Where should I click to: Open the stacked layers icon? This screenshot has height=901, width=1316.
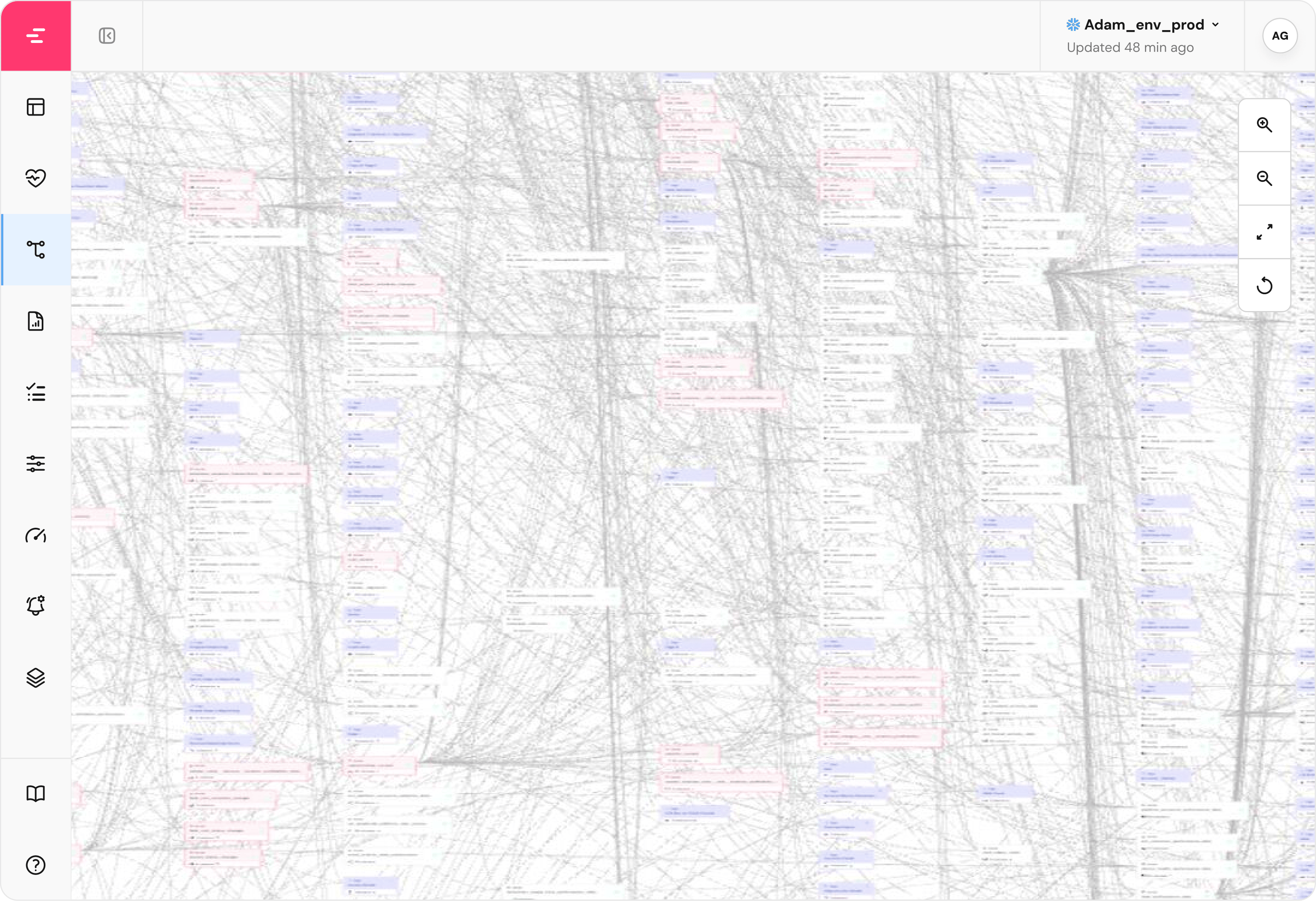(x=36, y=677)
